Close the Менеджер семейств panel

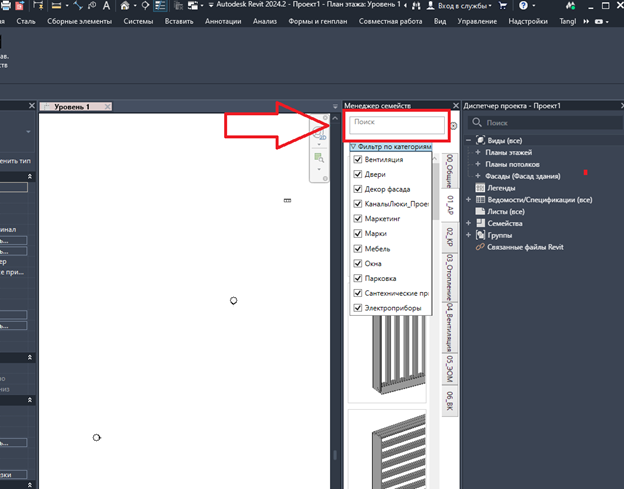[x=456, y=105]
